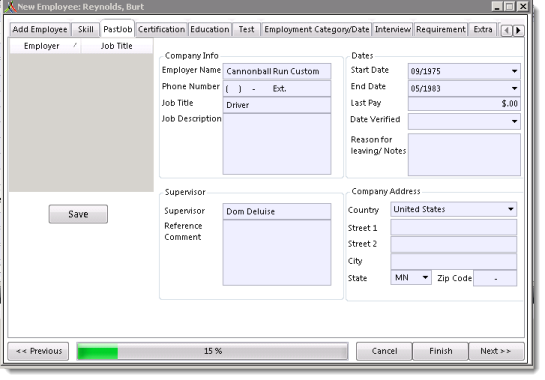
Task: Open the Education tab
Action: pyautogui.click(x=210, y=30)
